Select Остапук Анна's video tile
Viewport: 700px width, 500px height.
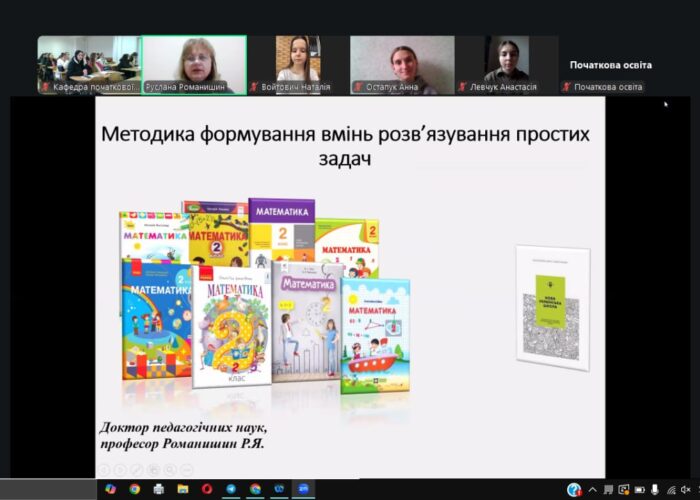[x=402, y=64]
